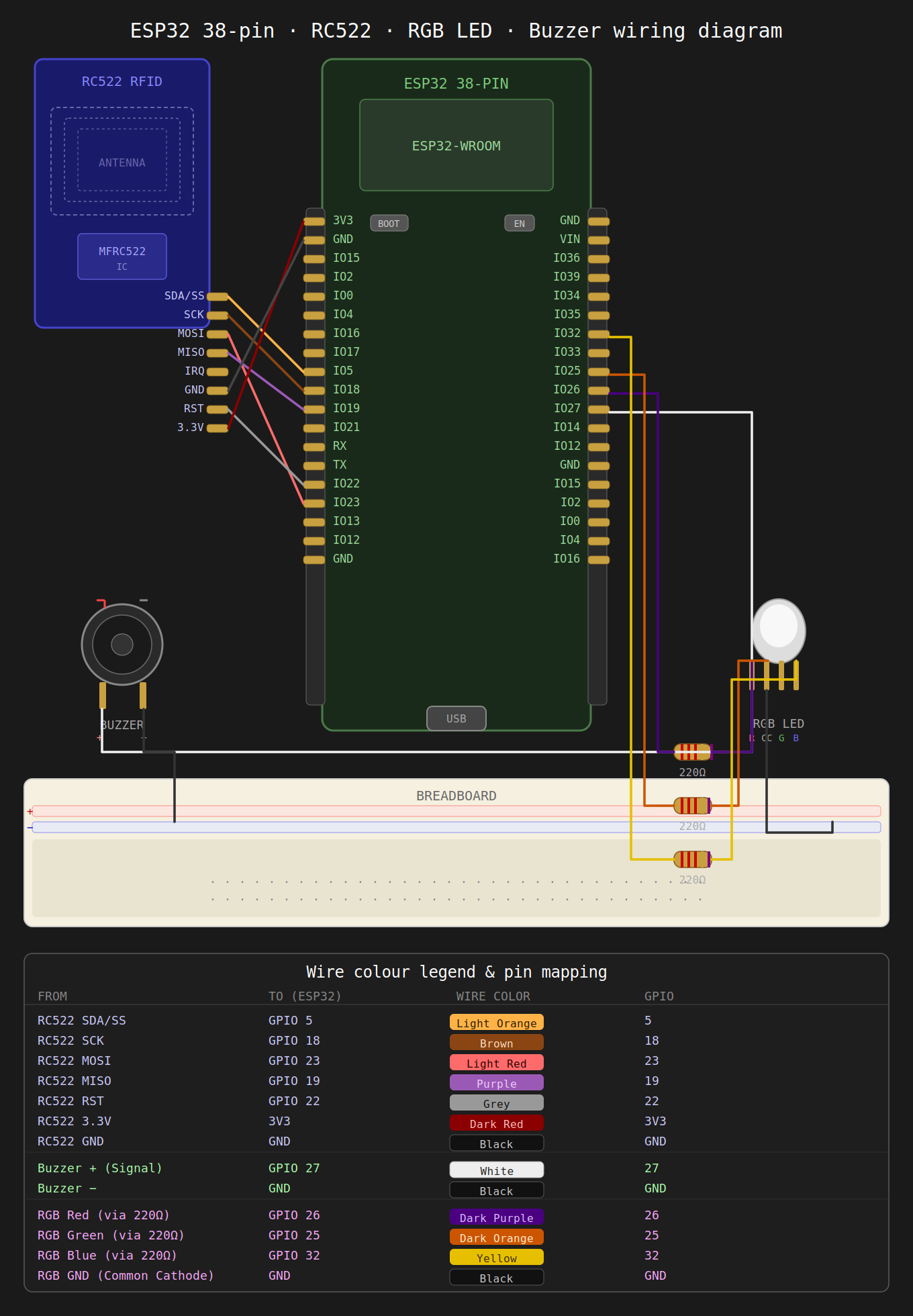Click the "RGB Red (via 220Ω)" legend row
This screenshot has height=1316, width=913.
pos(456,1215)
